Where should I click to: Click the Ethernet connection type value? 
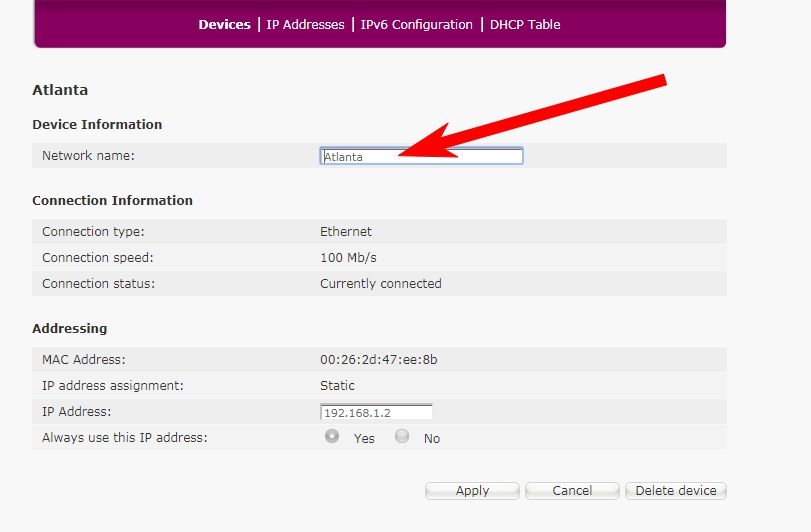(346, 231)
